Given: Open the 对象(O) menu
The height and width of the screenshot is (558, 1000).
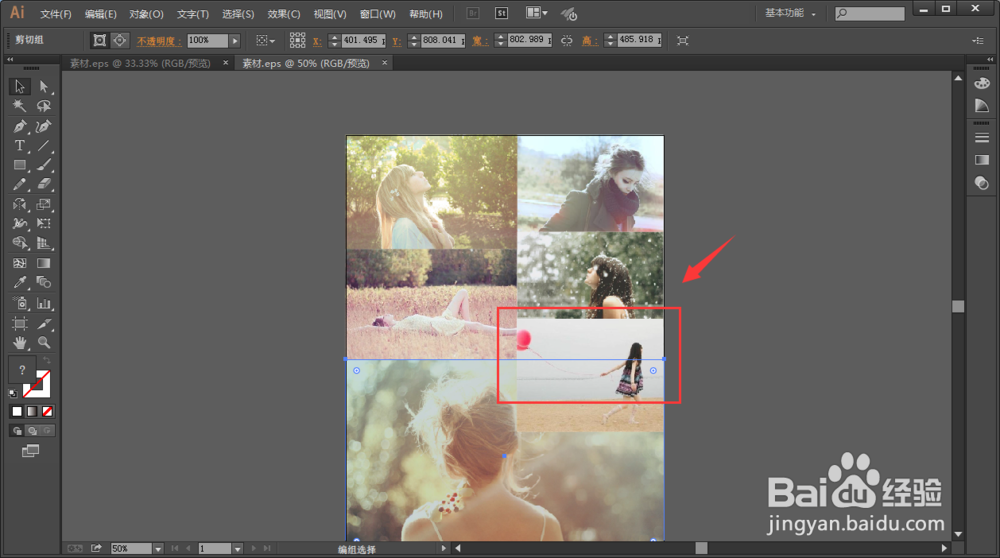Looking at the screenshot, I should click(x=146, y=14).
